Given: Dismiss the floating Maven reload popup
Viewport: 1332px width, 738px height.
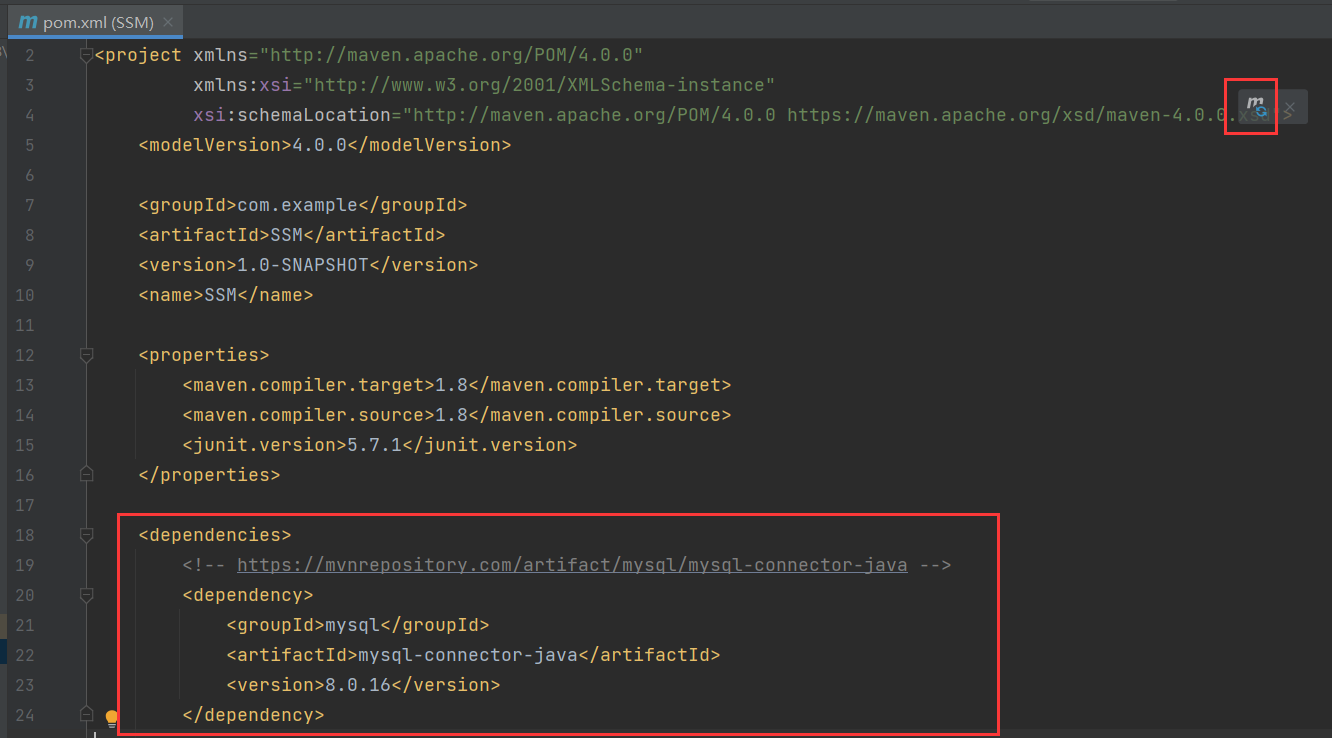Looking at the screenshot, I should coord(1290,107).
